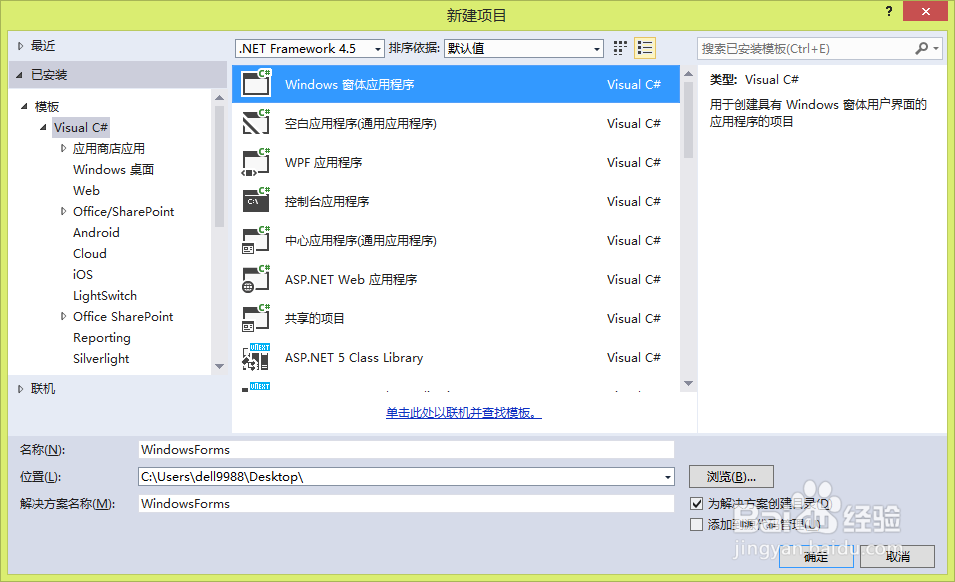Click the 名称 input field

(x=406, y=449)
